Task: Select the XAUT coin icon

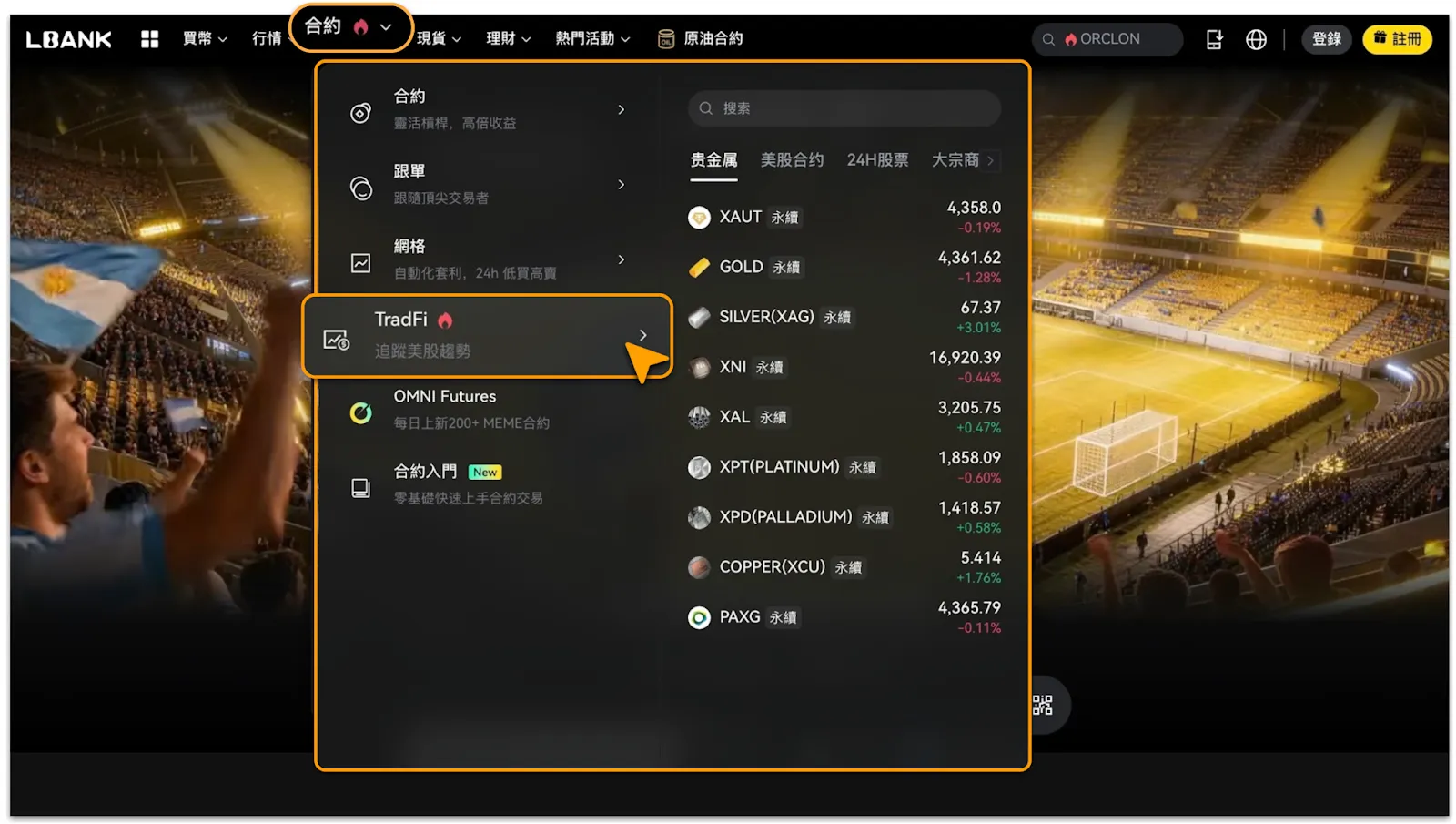Action: click(x=699, y=218)
